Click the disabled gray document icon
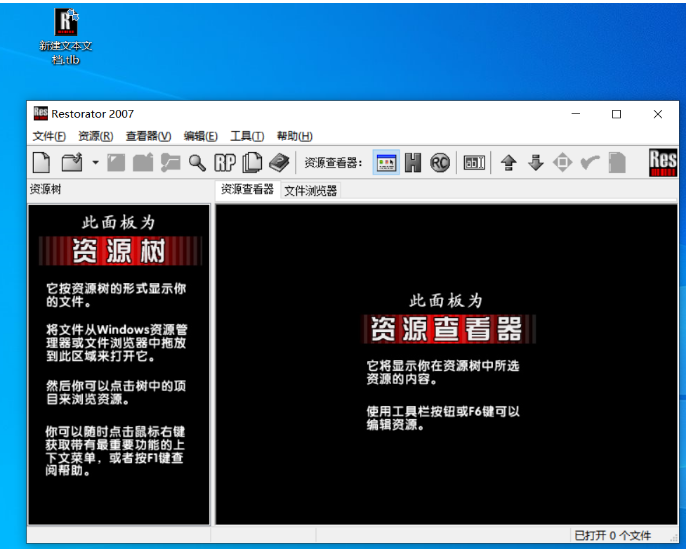The height and width of the screenshot is (549, 686). point(617,163)
